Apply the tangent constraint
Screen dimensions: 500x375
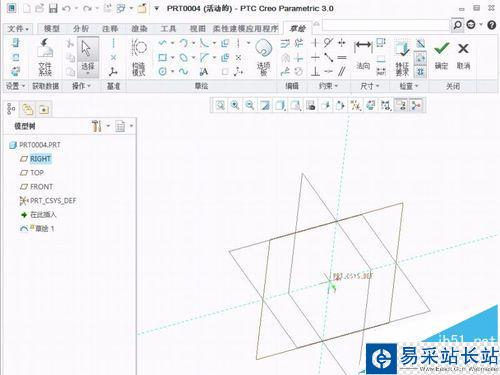click(x=328, y=43)
